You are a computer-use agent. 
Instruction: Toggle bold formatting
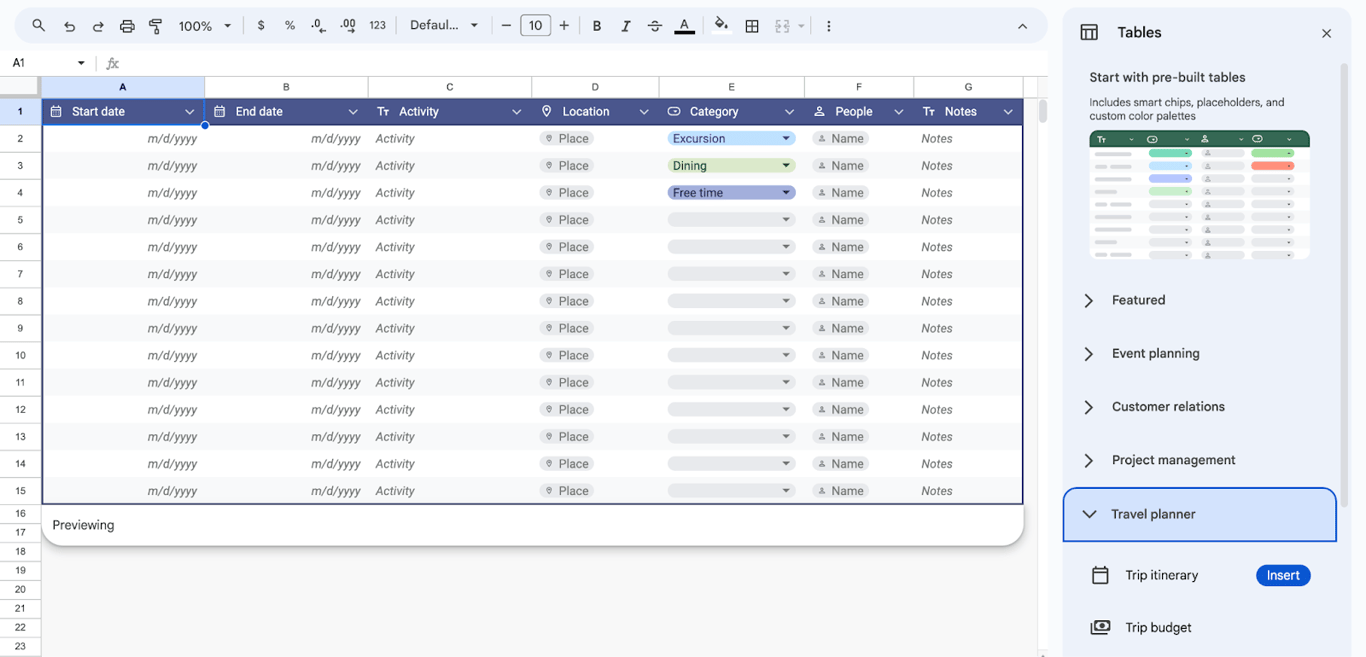pos(597,26)
